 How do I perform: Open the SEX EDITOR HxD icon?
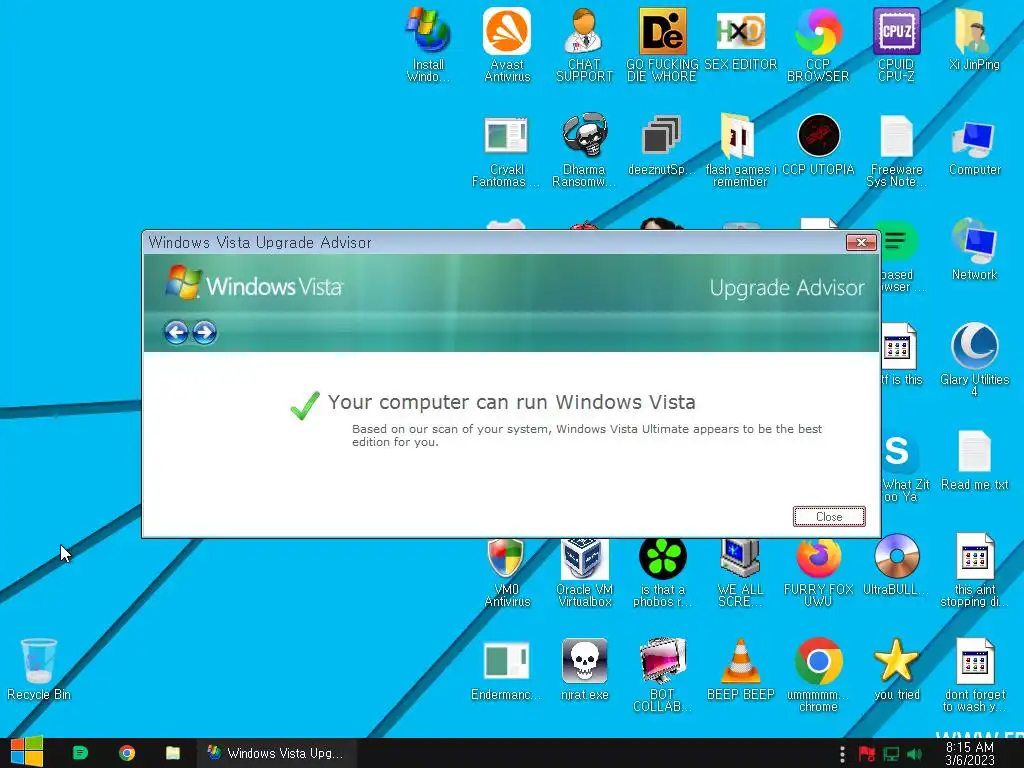[x=740, y=39]
